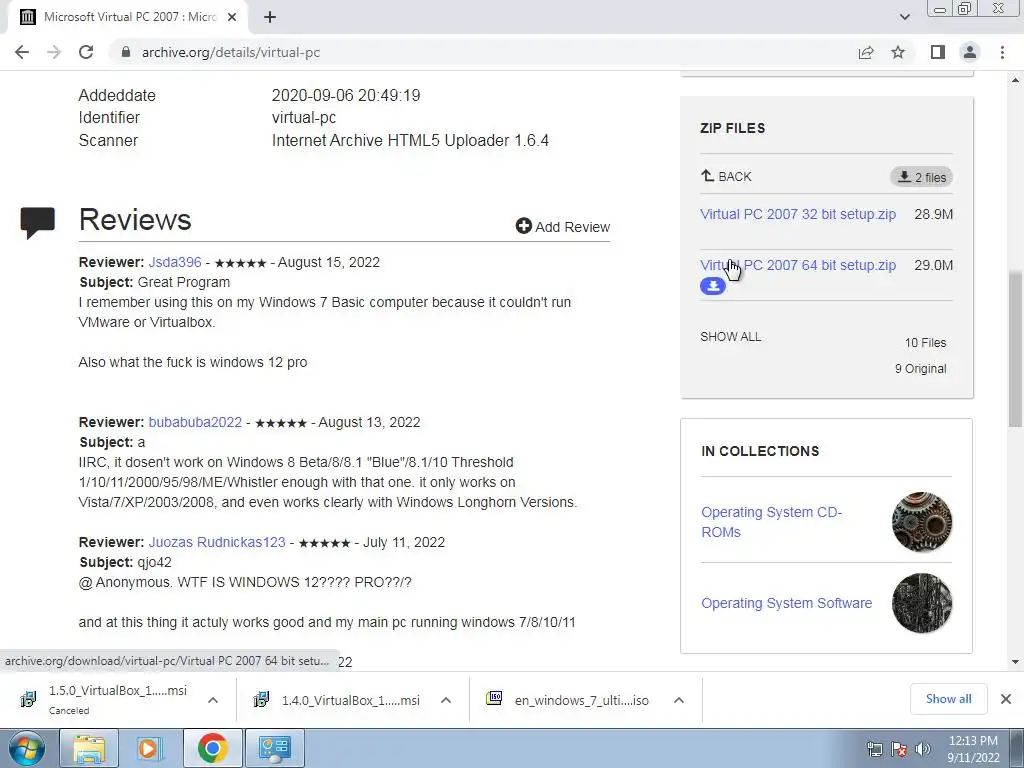This screenshot has height=768, width=1024.
Task: Click the Chrome taskbar icon
Action: pyautogui.click(x=212, y=748)
